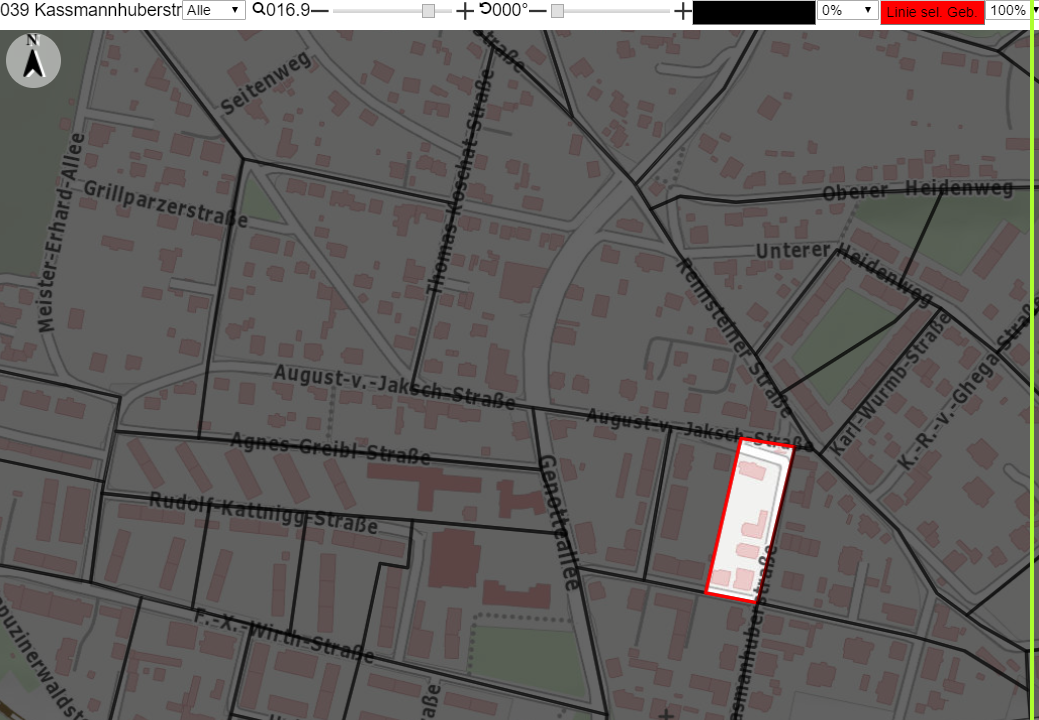The image size is (1039, 720).
Task: Open the 100% dropdown at far right
Action: pos(1008,10)
